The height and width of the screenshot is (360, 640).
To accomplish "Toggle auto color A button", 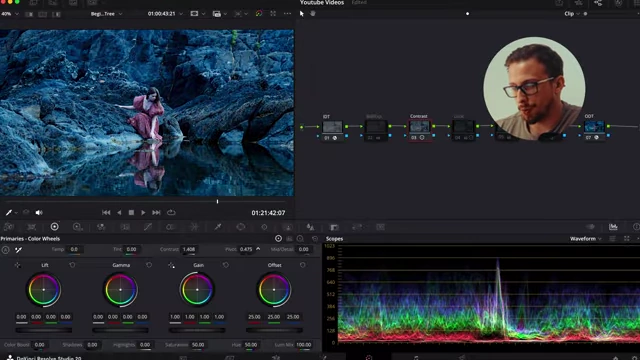I will click(x=5, y=249).
